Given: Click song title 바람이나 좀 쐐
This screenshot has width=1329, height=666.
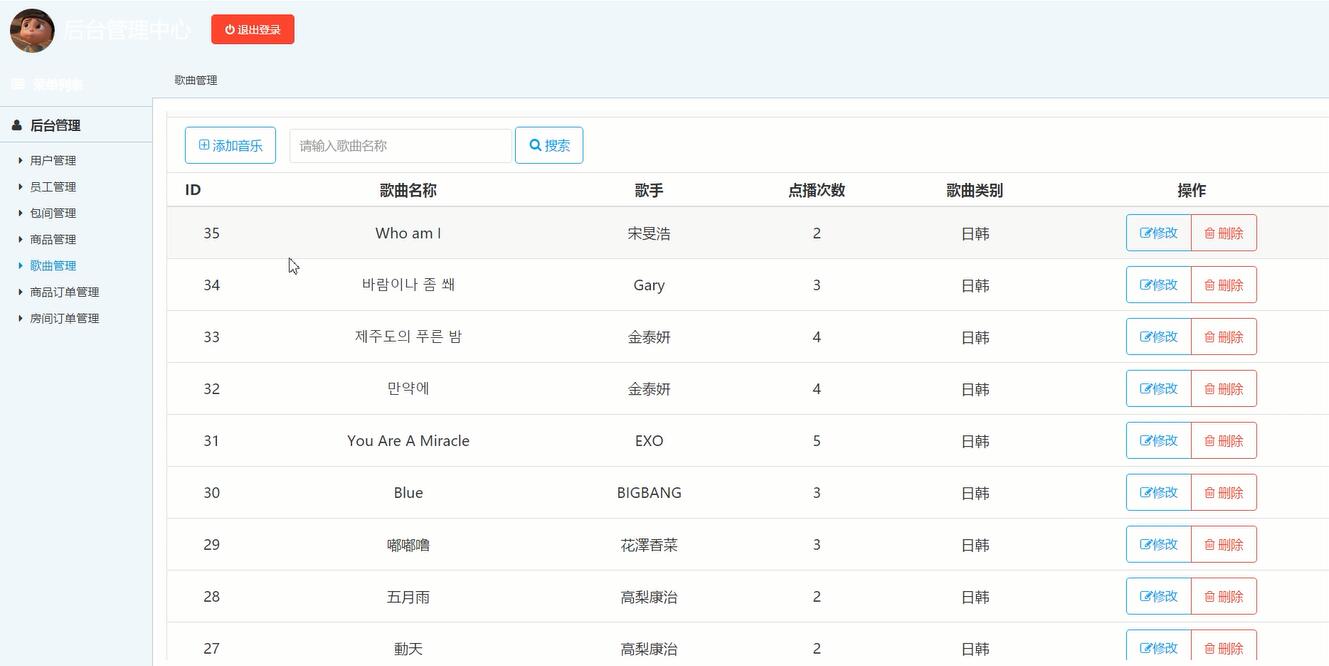Looking at the screenshot, I should [408, 285].
